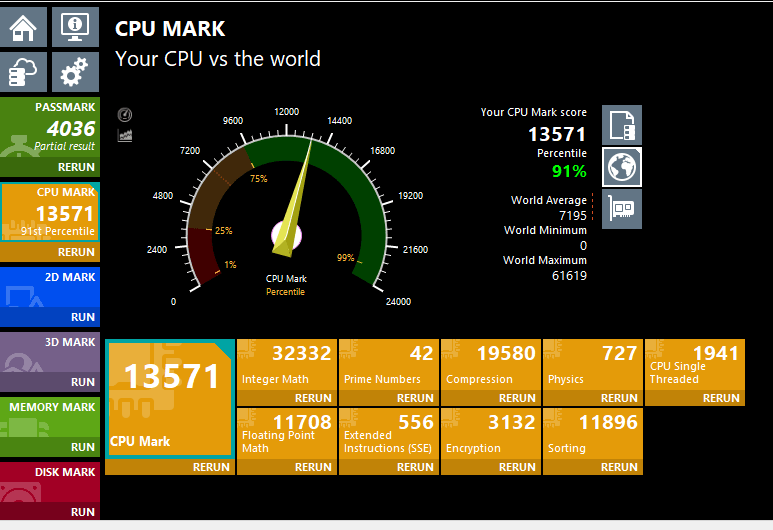The image size is (773, 530).
Task: Click the orange Percentile label under gauge
Action: click(x=285, y=292)
